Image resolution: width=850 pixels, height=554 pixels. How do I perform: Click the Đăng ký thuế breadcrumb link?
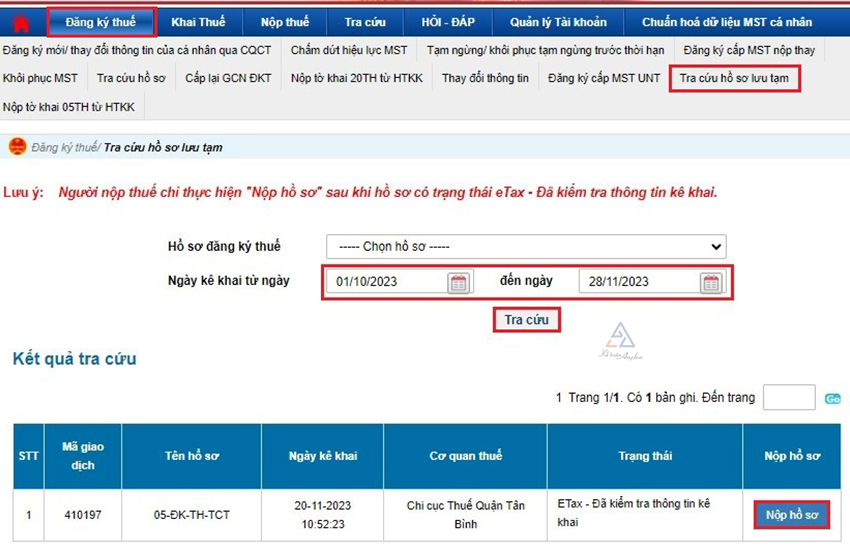tap(64, 148)
